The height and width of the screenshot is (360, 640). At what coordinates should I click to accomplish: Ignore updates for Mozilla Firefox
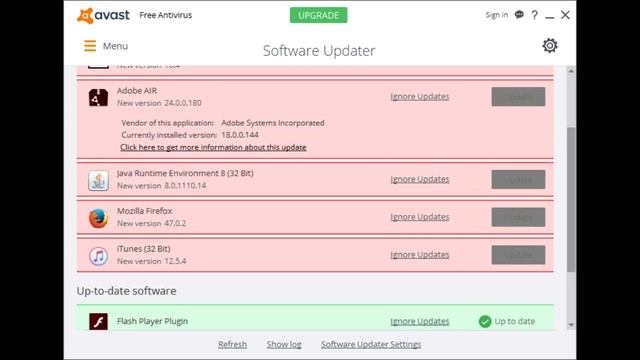(420, 217)
